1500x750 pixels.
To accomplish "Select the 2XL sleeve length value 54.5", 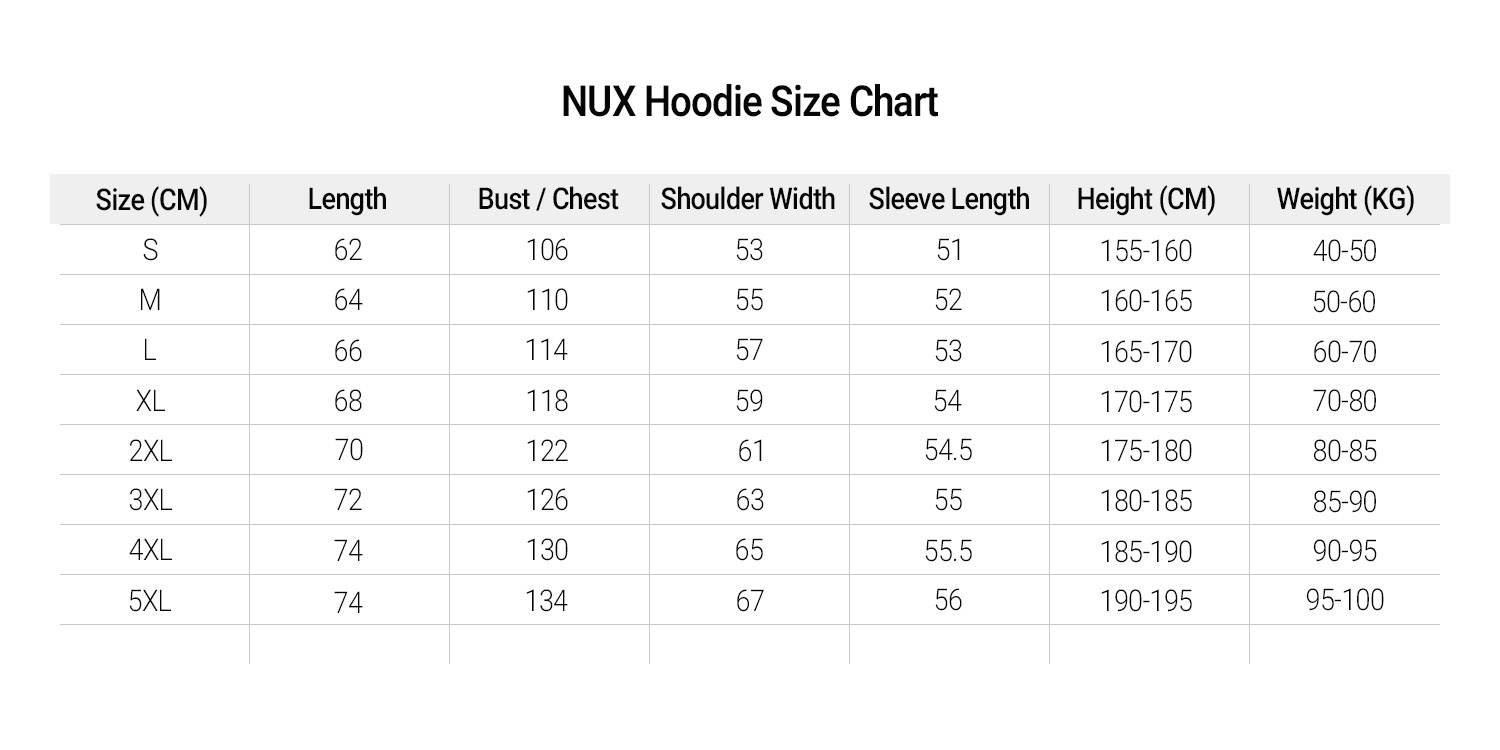I will (948, 451).
